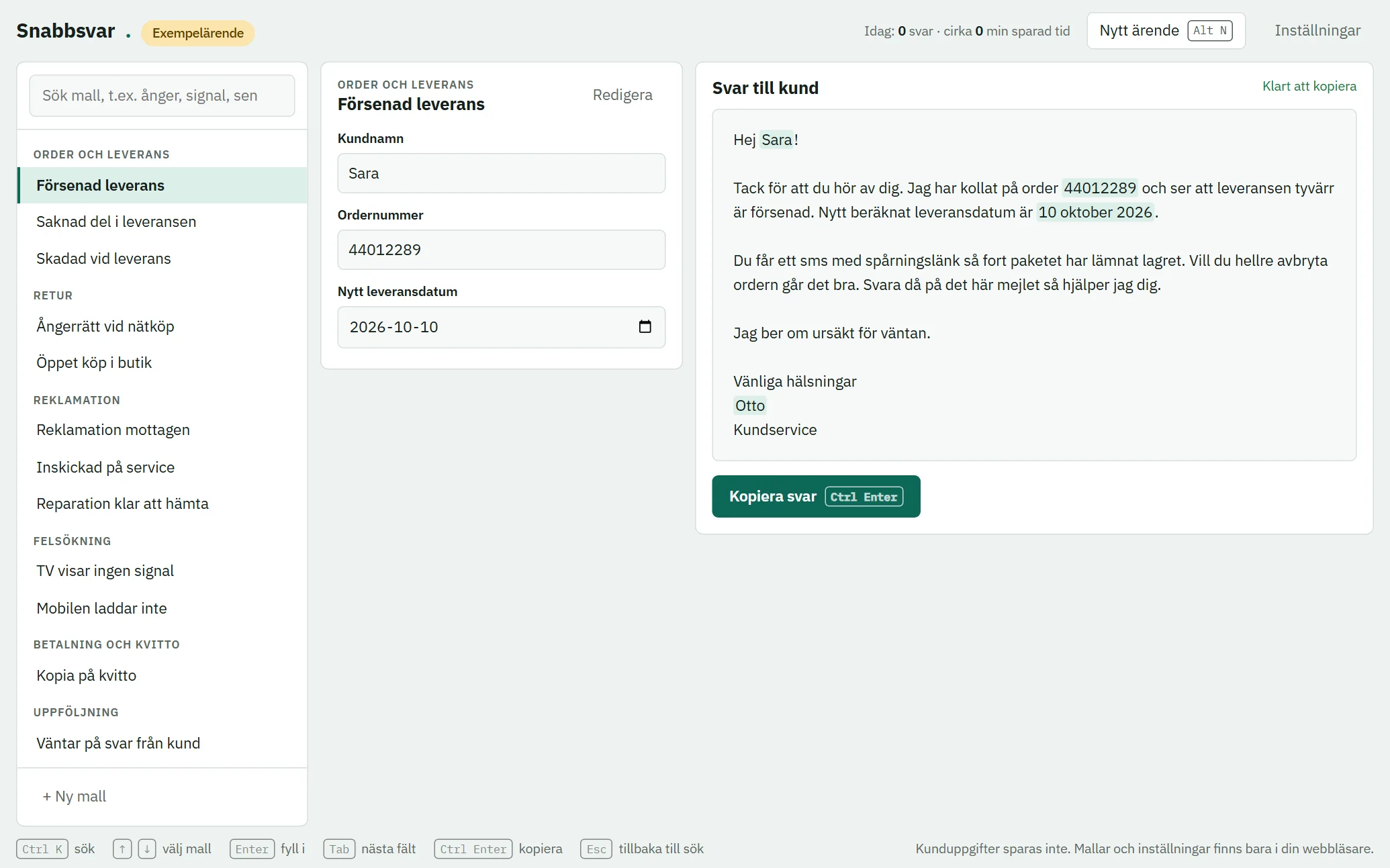The image size is (1390, 868).
Task: Click highlighted name Sara in the reply
Action: pyautogui.click(x=777, y=140)
